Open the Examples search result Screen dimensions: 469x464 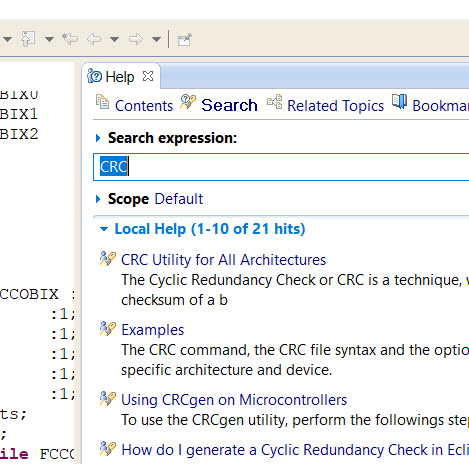pyautogui.click(x=153, y=330)
